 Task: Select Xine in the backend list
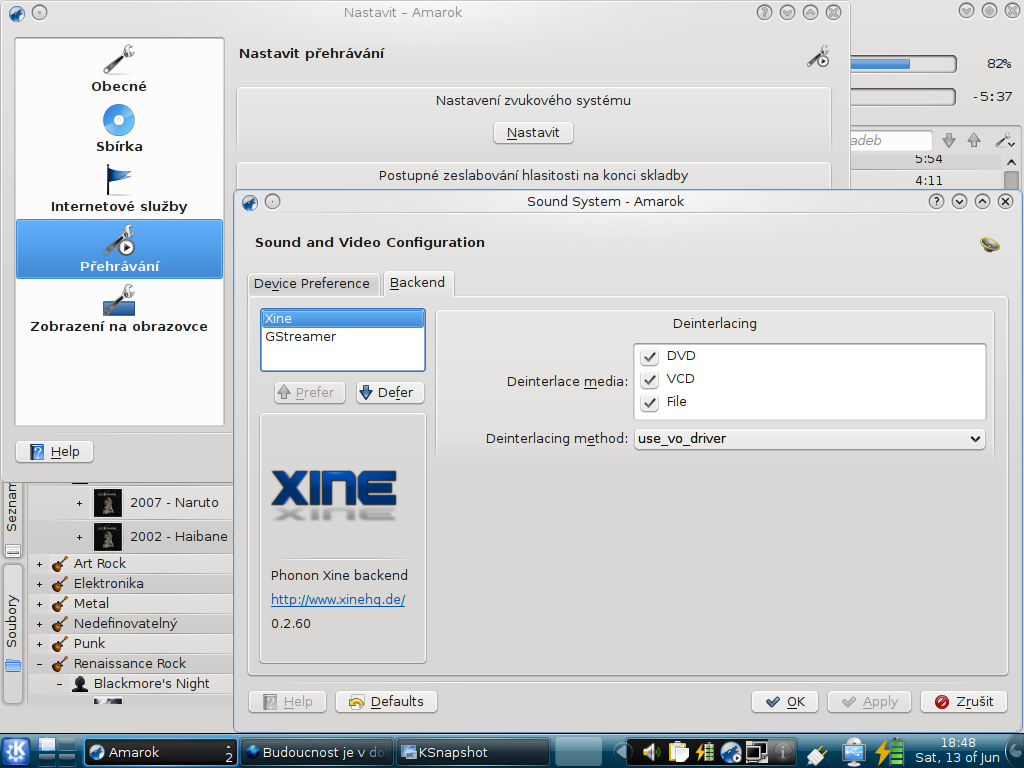[343, 319]
